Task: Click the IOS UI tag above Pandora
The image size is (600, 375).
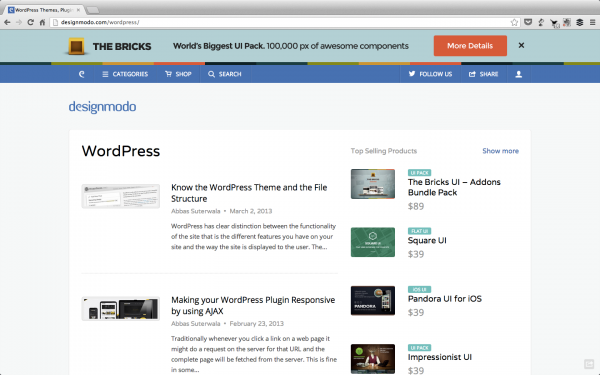Action: (419, 290)
